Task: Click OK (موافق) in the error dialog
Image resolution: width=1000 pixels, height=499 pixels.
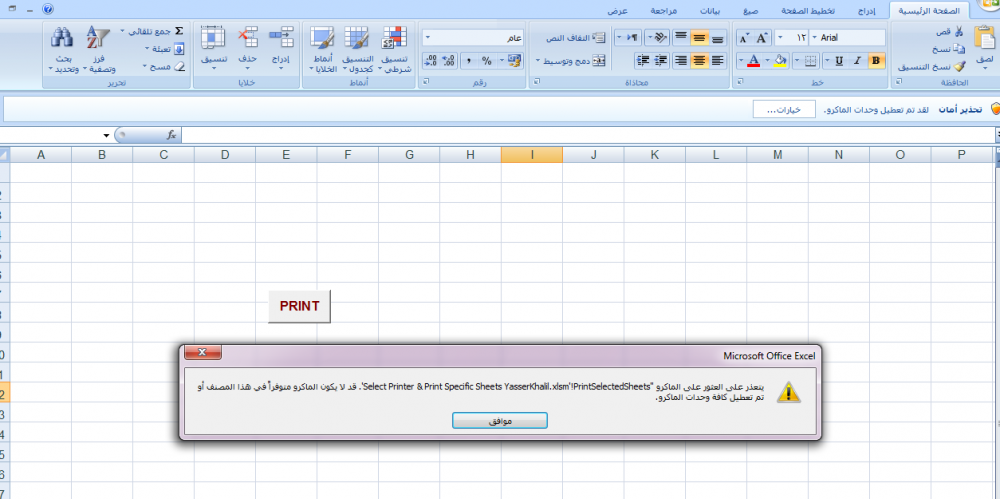Action: pyautogui.click(x=500, y=421)
